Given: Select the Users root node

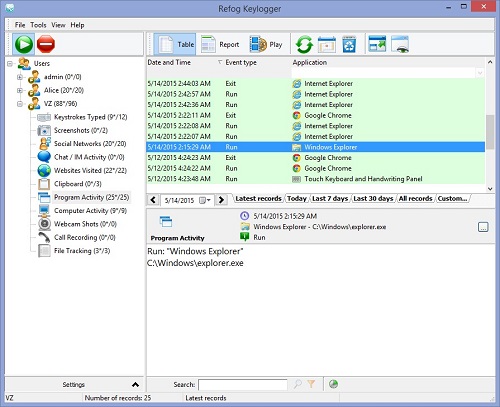Looking at the screenshot, I should (41, 63).
